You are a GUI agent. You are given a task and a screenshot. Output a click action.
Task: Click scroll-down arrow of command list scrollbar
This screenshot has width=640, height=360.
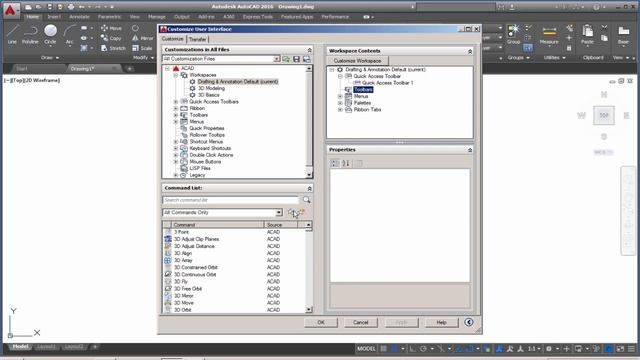pyautogui.click(x=309, y=310)
